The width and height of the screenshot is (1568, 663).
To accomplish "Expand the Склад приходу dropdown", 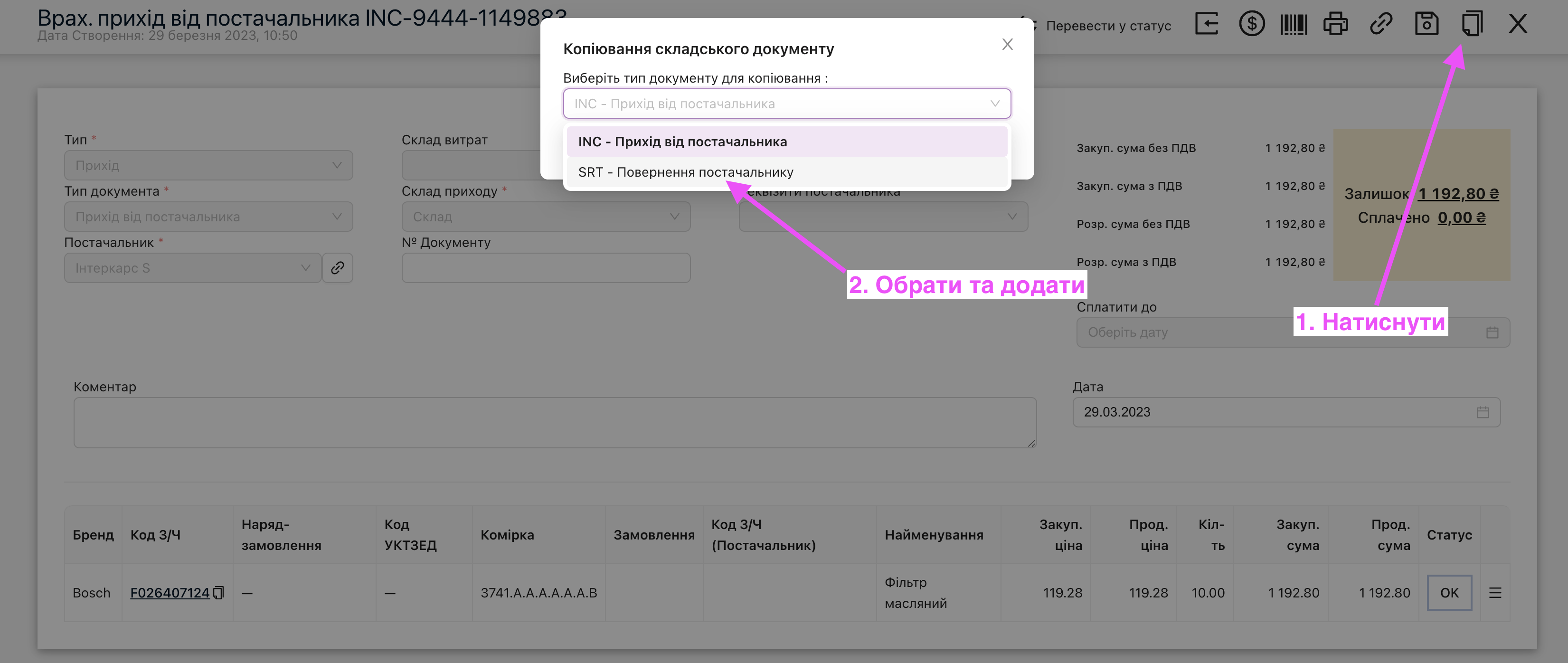I will [546, 217].
